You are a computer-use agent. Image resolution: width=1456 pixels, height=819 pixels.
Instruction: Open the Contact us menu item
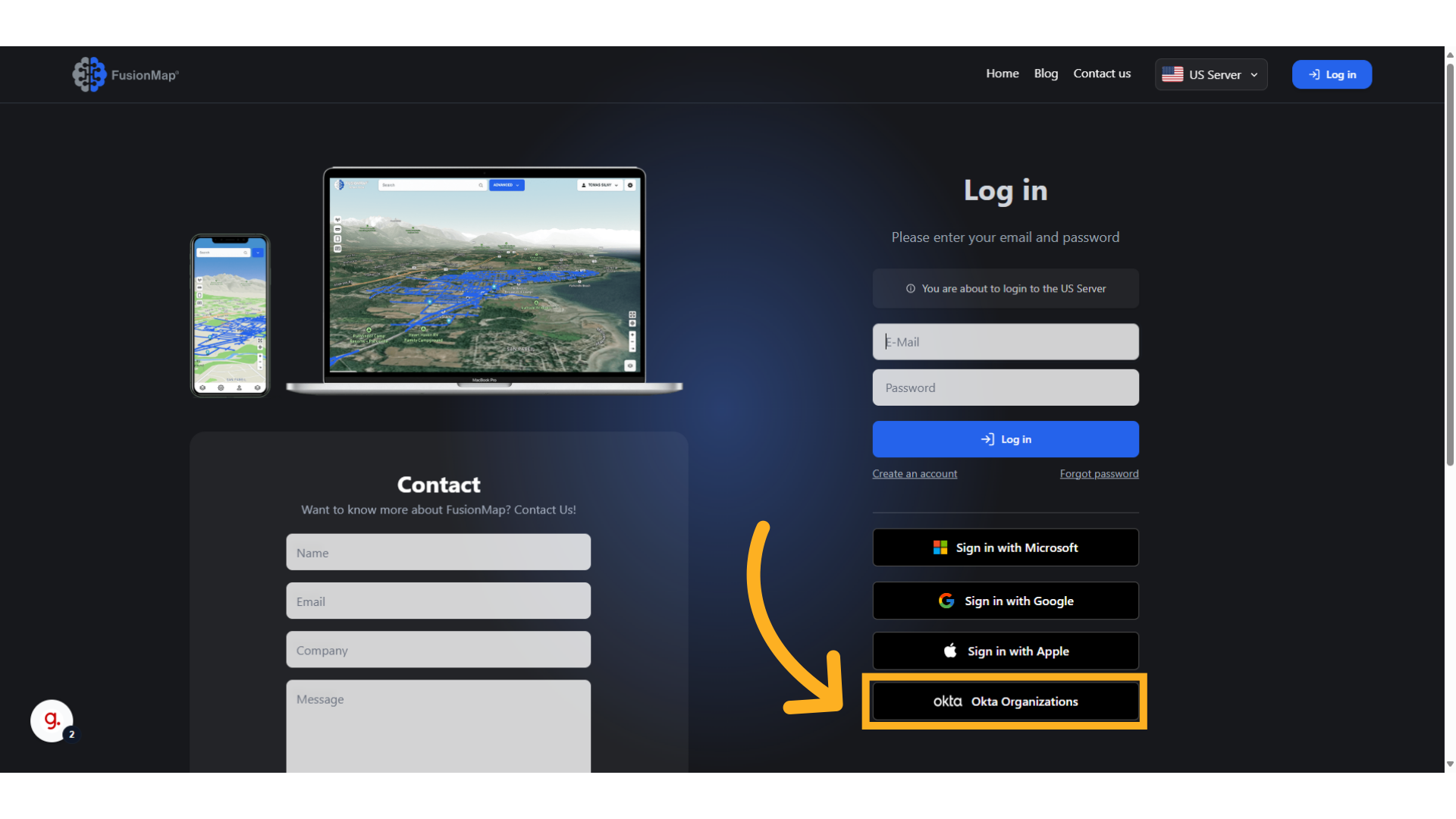1102,74
